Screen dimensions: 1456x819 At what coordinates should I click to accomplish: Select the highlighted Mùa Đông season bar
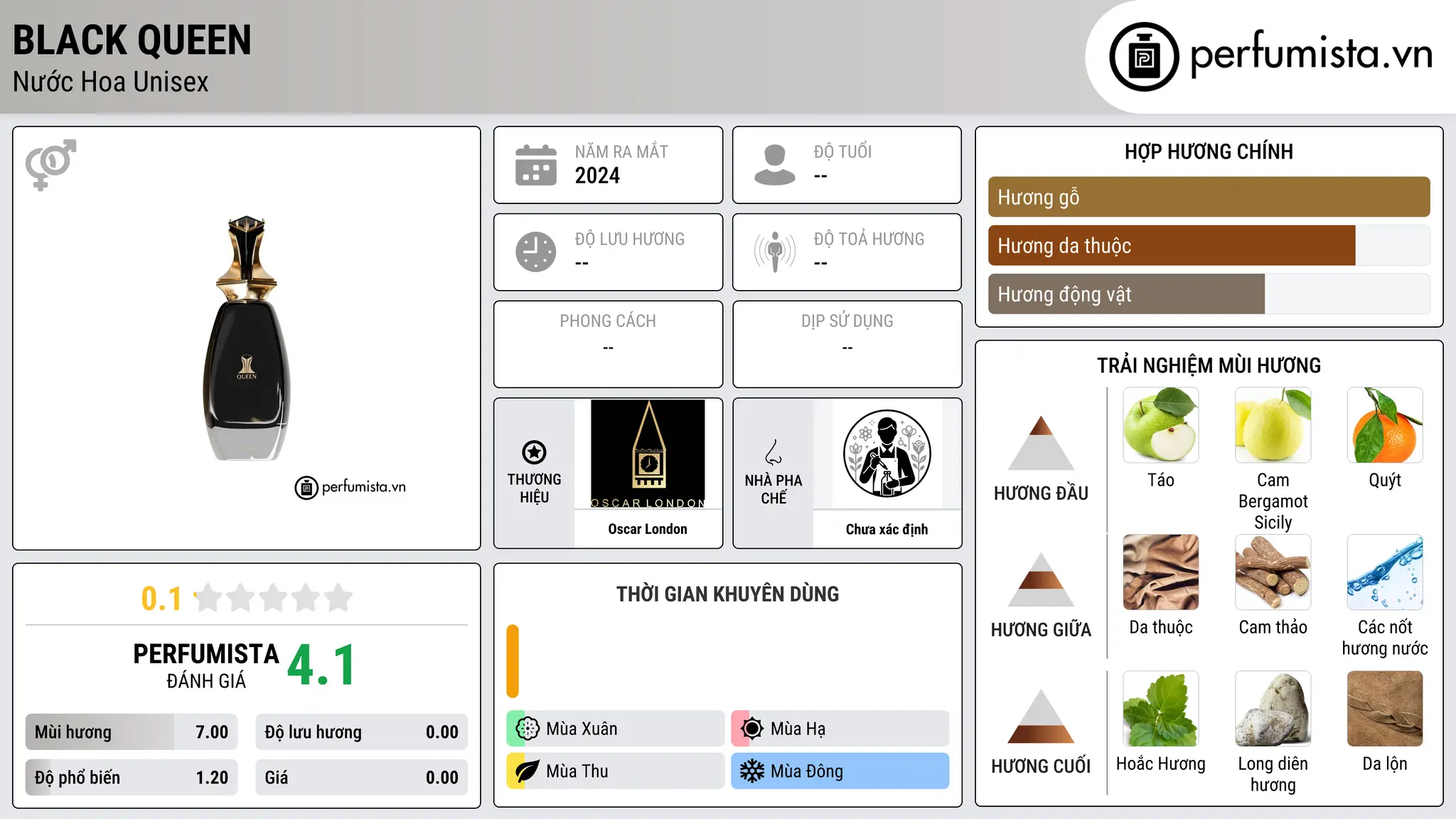pyautogui.click(x=840, y=771)
